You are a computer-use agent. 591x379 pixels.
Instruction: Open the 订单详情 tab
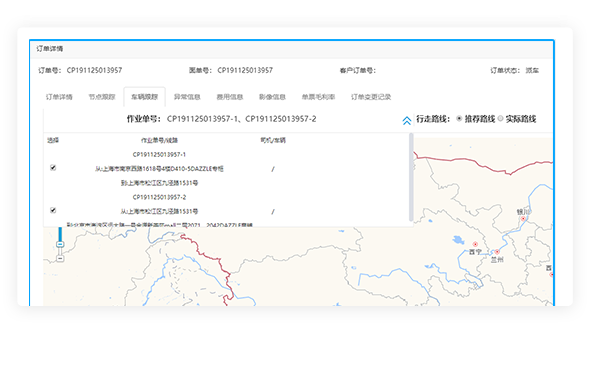[59, 97]
